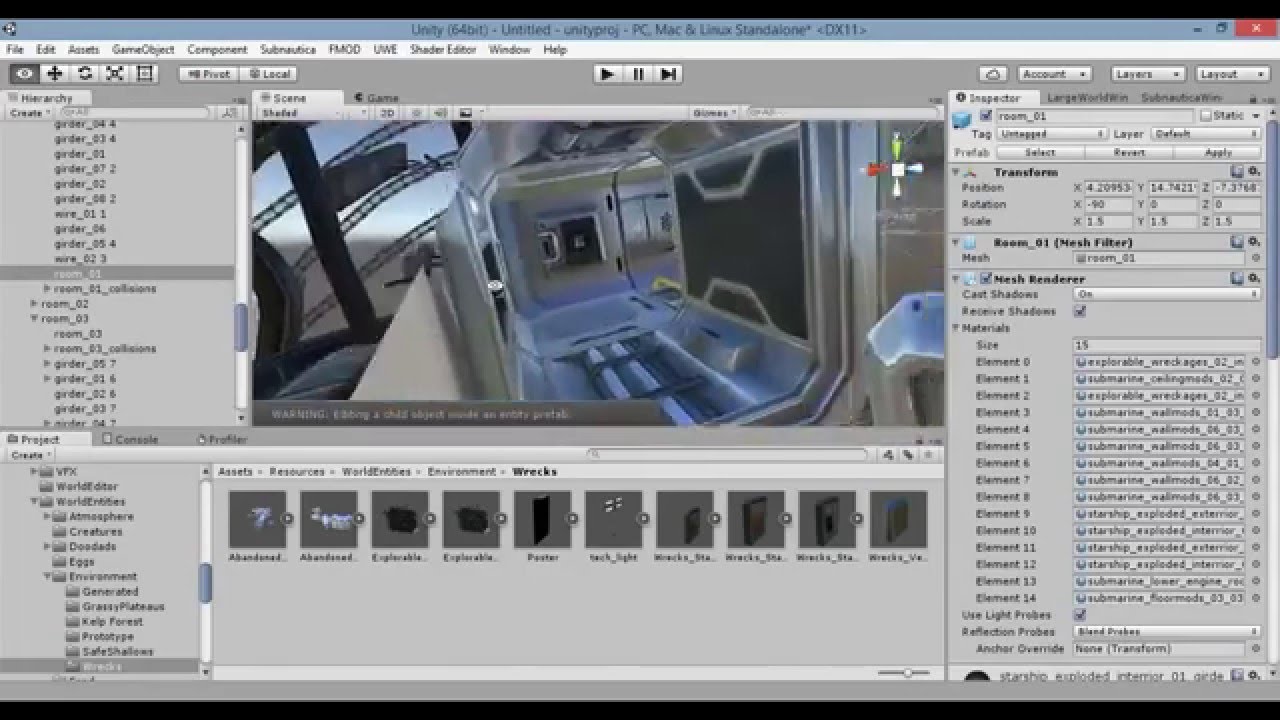The image size is (1280, 720).
Task: Open the Cloud services button
Action: tap(993, 74)
